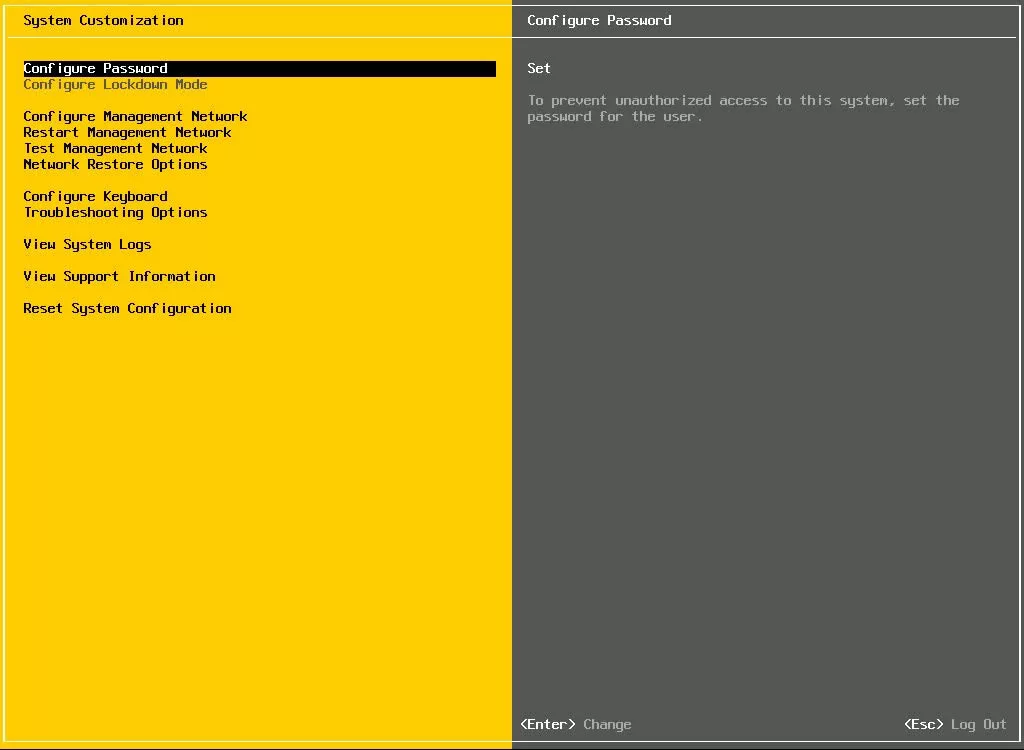
Task: Open Network Restore Options
Action: [x=115, y=165]
